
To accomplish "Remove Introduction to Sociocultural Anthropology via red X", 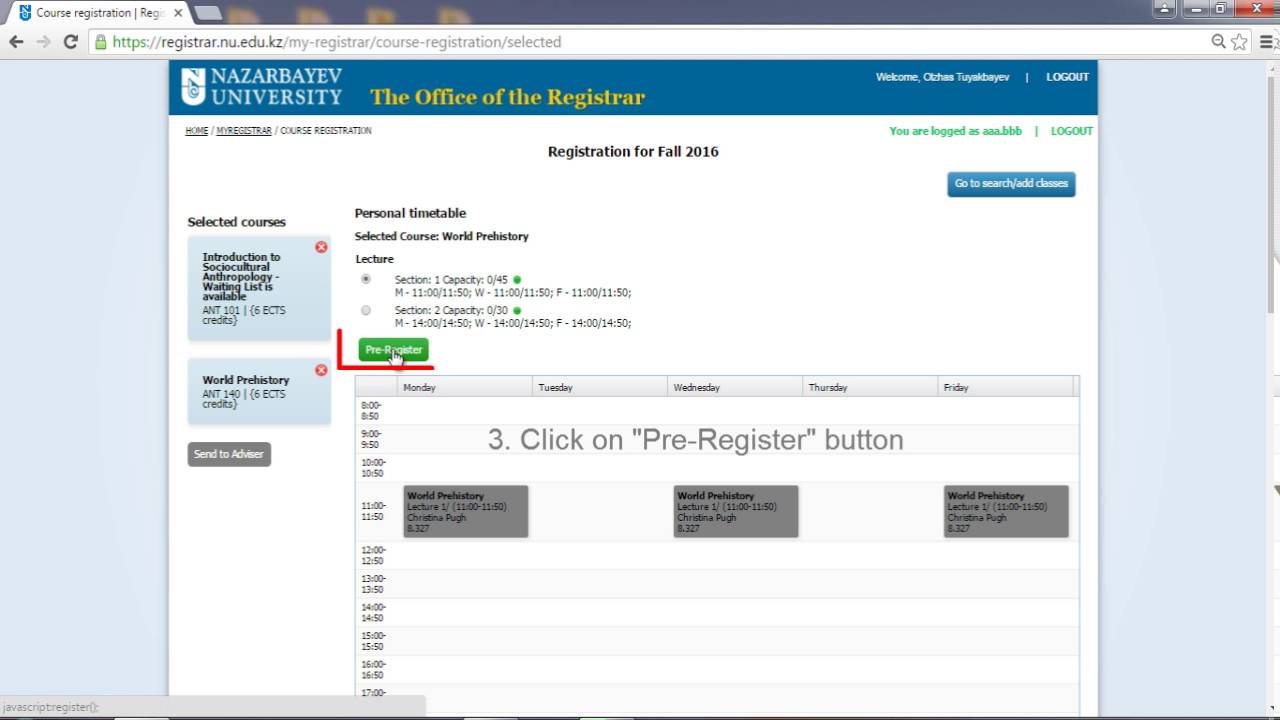I will pos(321,247).
